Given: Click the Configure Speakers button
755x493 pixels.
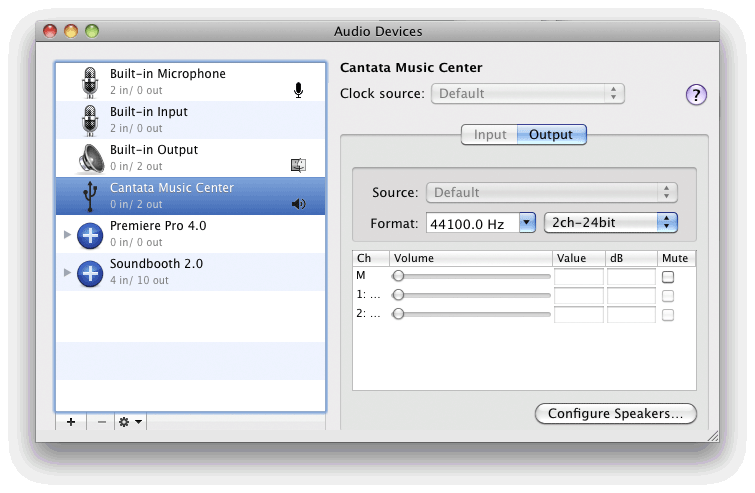Looking at the screenshot, I should click(616, 413).
